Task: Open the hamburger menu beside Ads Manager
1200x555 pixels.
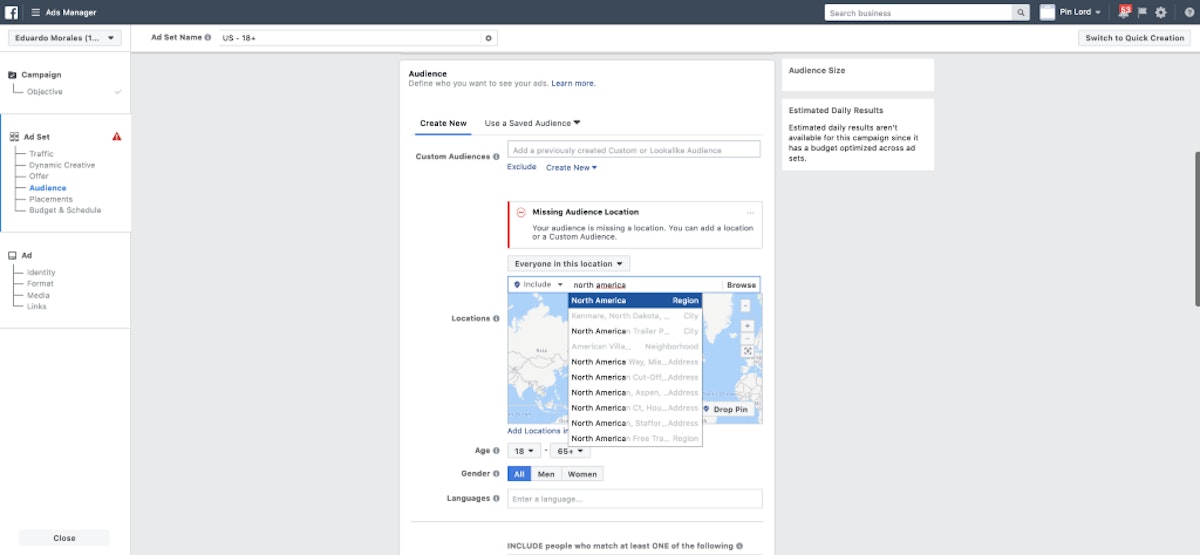Action: (x=35, y=12)
